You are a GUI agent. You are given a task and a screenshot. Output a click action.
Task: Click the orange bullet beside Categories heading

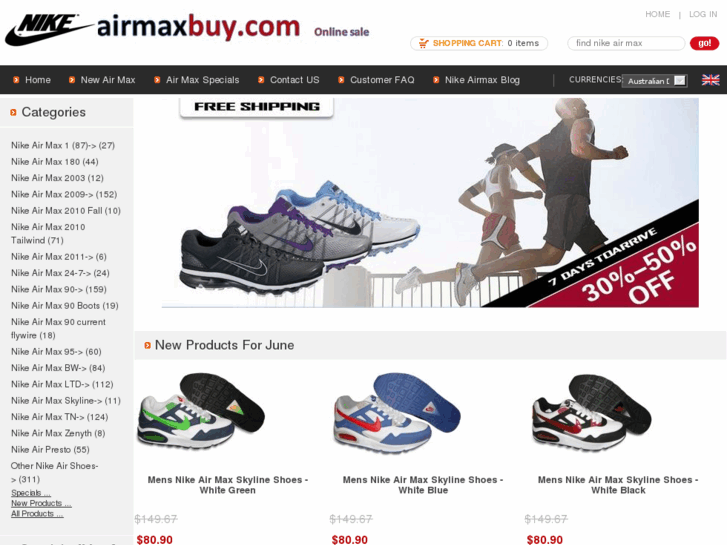click(x=13, y=112)
